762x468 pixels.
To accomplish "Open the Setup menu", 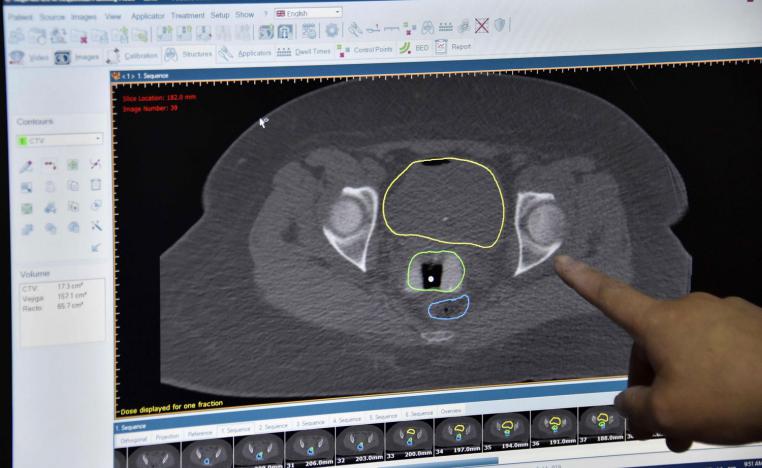I will [220, 15].
